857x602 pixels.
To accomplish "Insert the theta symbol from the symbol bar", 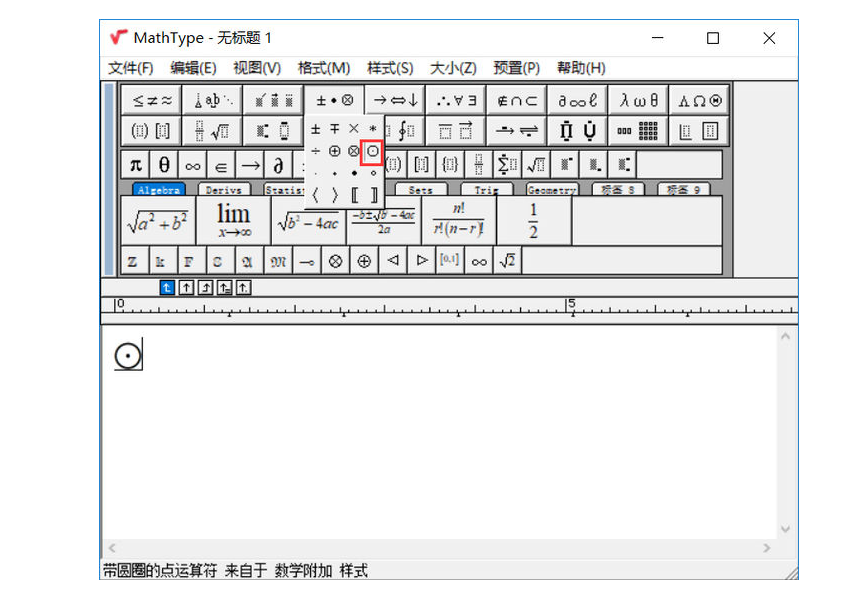I will [x=164, y=165].
